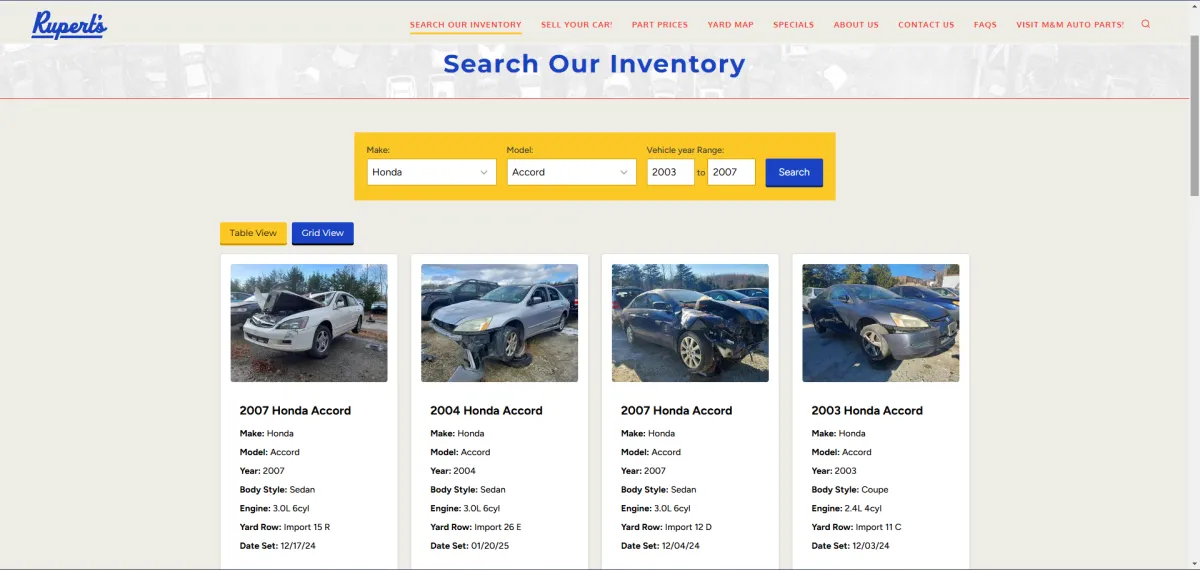Viewport: 1200px width, 570px height.
Task: Click the start year field containing 2003
Action: coord(670,172)
